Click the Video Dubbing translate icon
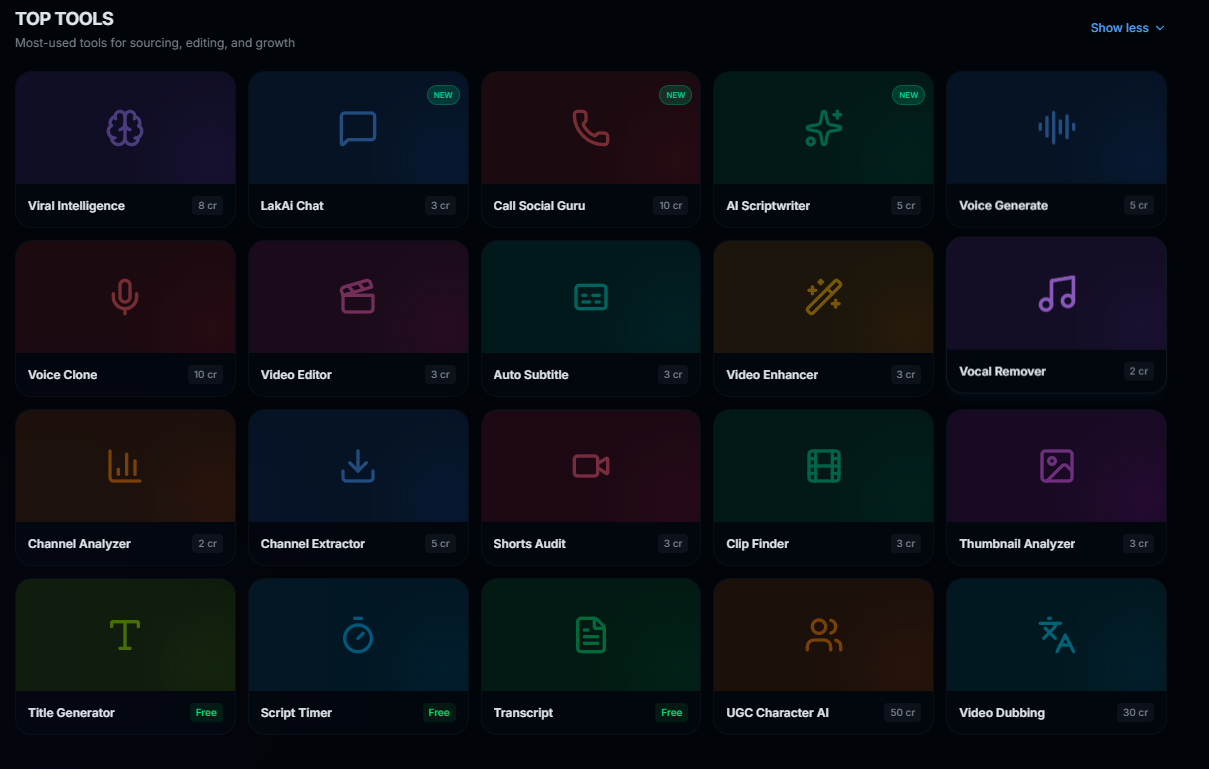This screenshot has width=1209, height=769. click(x=1056, y=635)
